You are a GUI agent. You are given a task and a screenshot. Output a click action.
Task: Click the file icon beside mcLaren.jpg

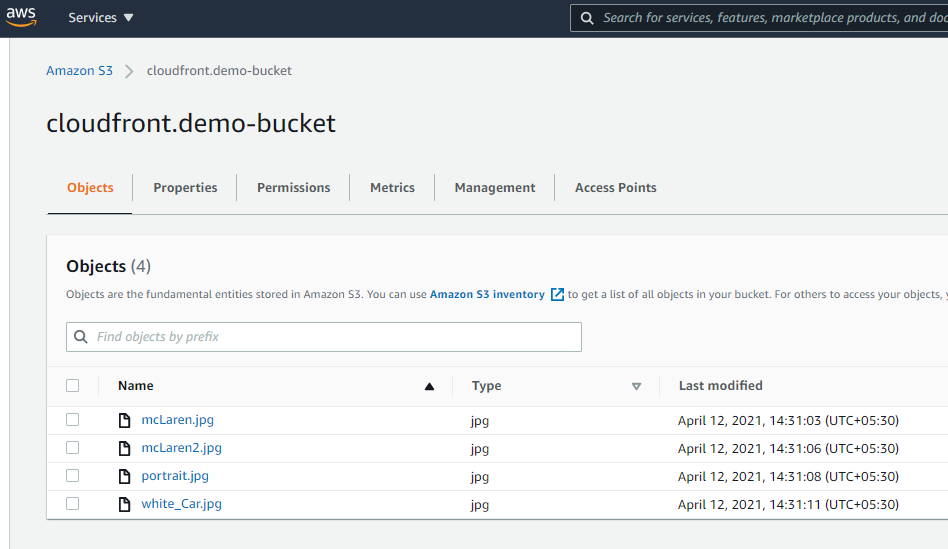click(124, 420)
